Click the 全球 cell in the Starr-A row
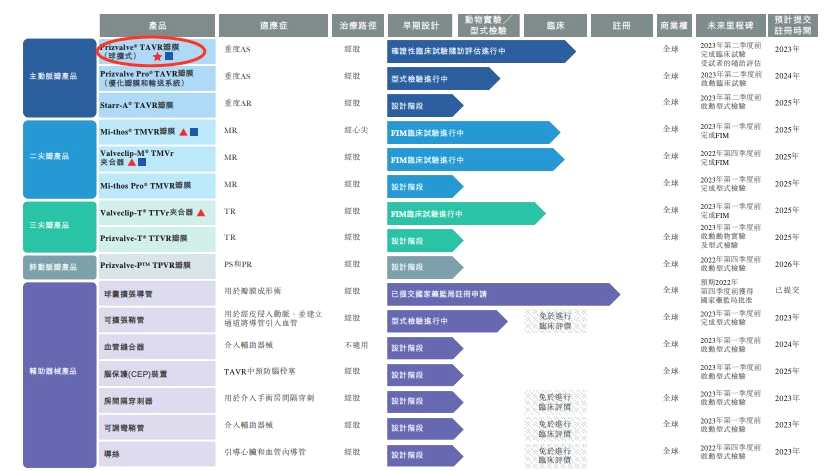The image size is (831, 471). click(x=671, y=102)
